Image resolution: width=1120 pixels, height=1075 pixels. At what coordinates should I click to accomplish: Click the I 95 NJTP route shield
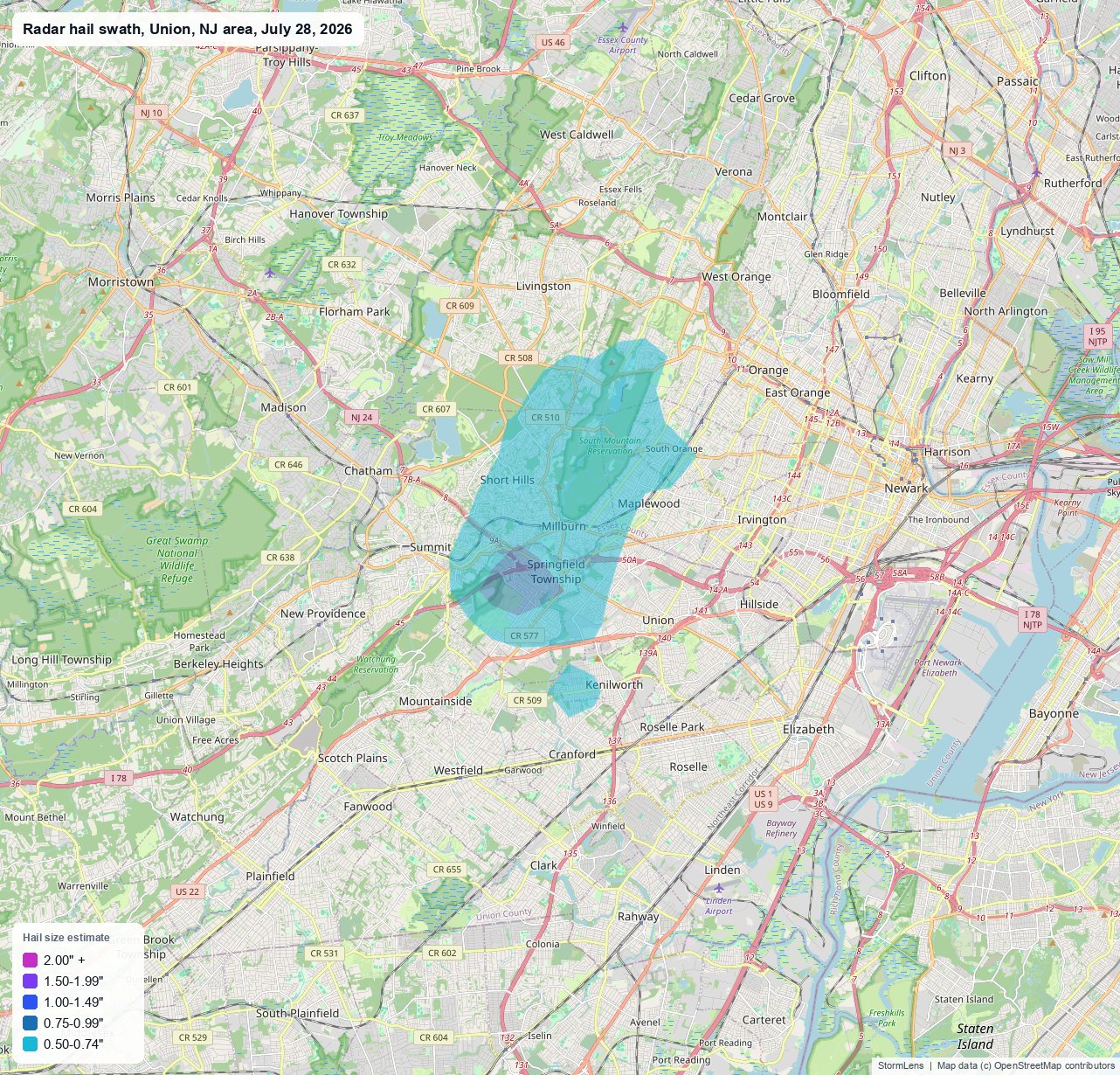click(1098, 336)
